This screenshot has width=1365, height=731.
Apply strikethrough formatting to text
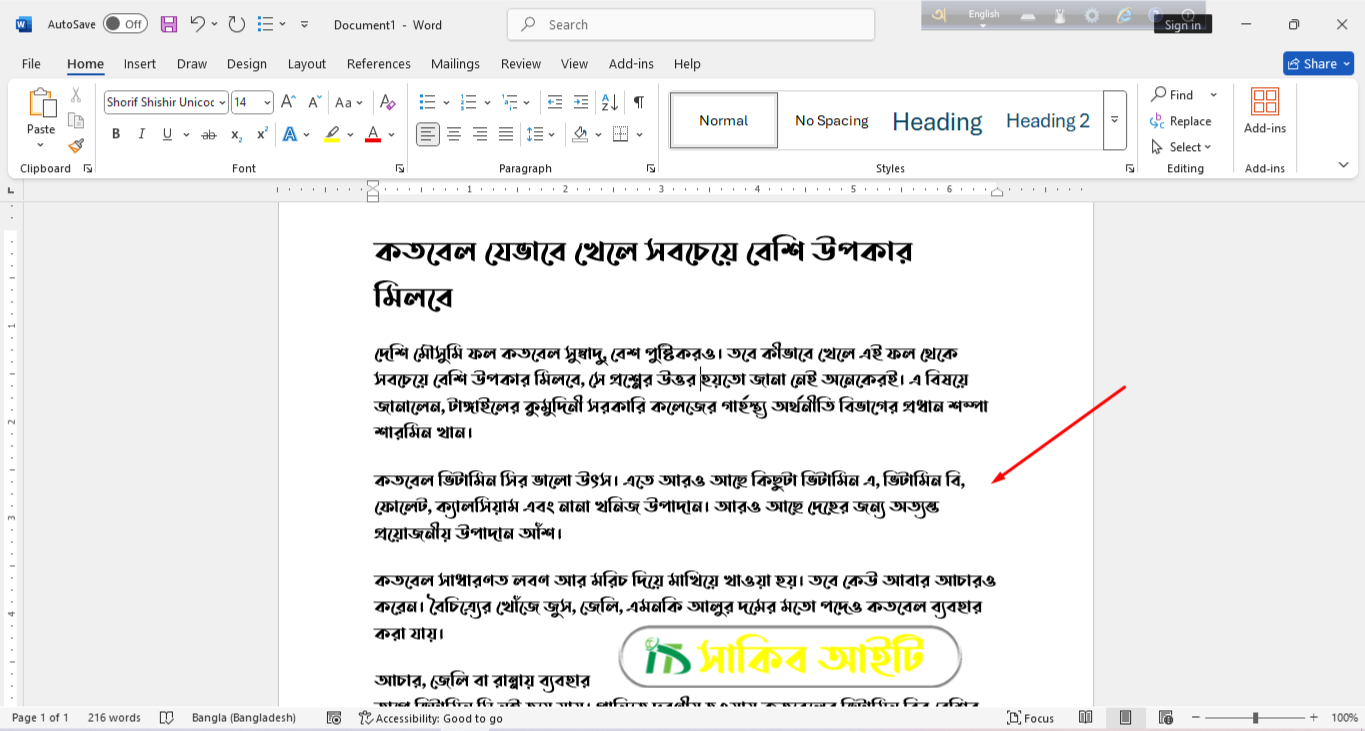point(209,134)
